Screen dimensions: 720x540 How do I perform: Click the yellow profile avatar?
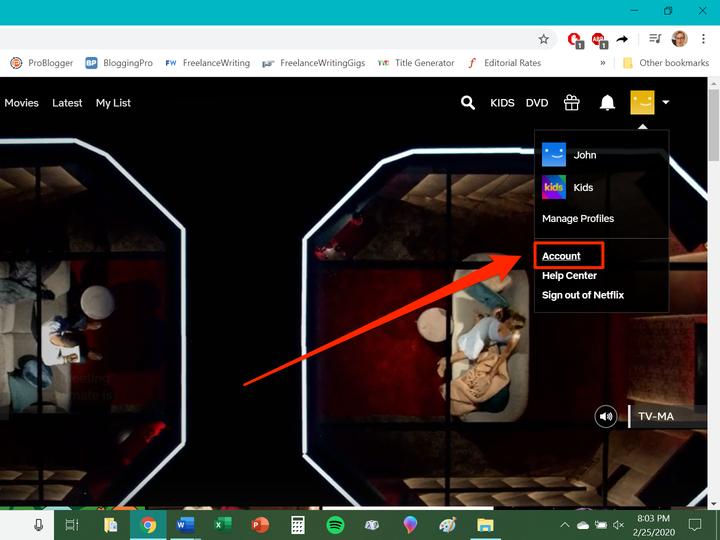point(642,102)
